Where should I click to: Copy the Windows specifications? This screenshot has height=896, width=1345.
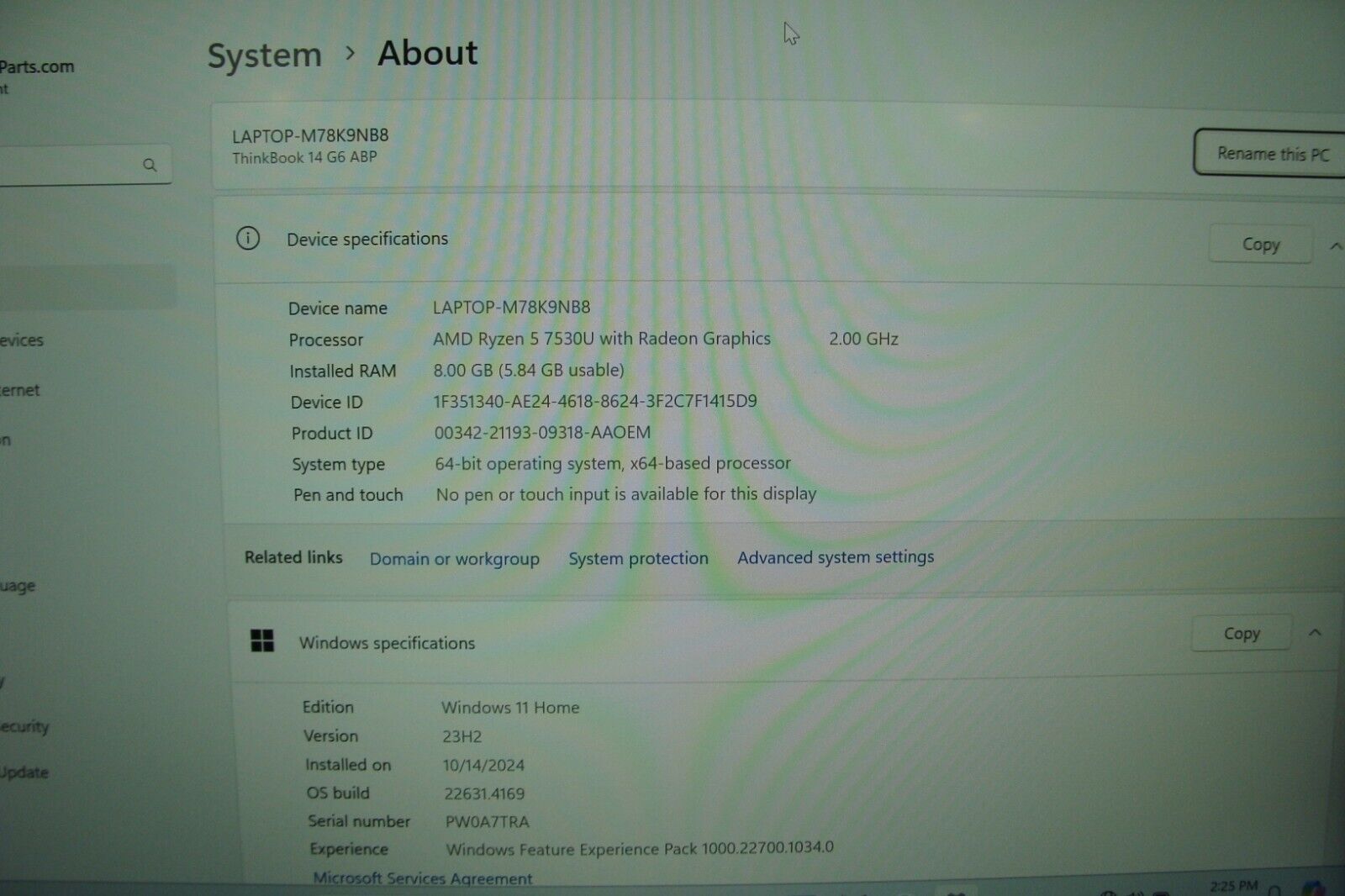coord(1241,633)
